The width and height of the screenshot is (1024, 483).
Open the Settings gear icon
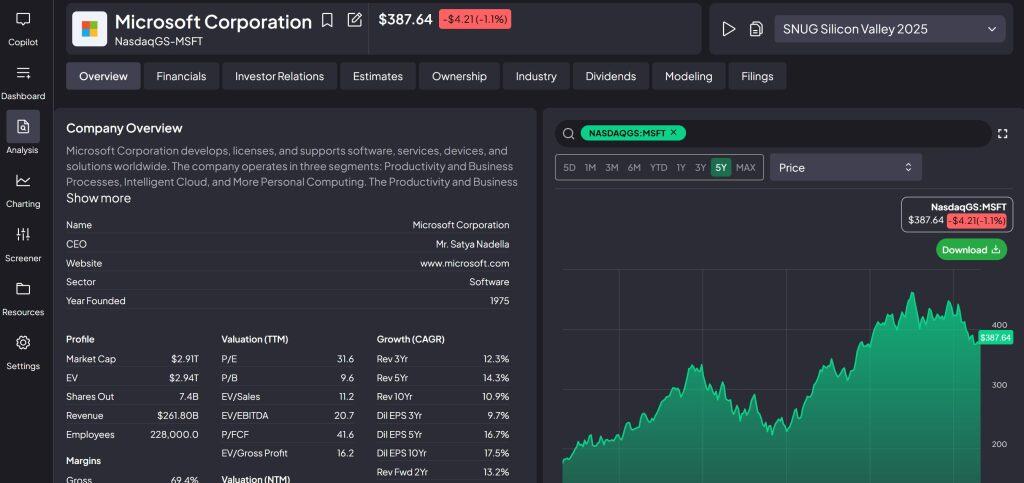(x=23, y=343)
